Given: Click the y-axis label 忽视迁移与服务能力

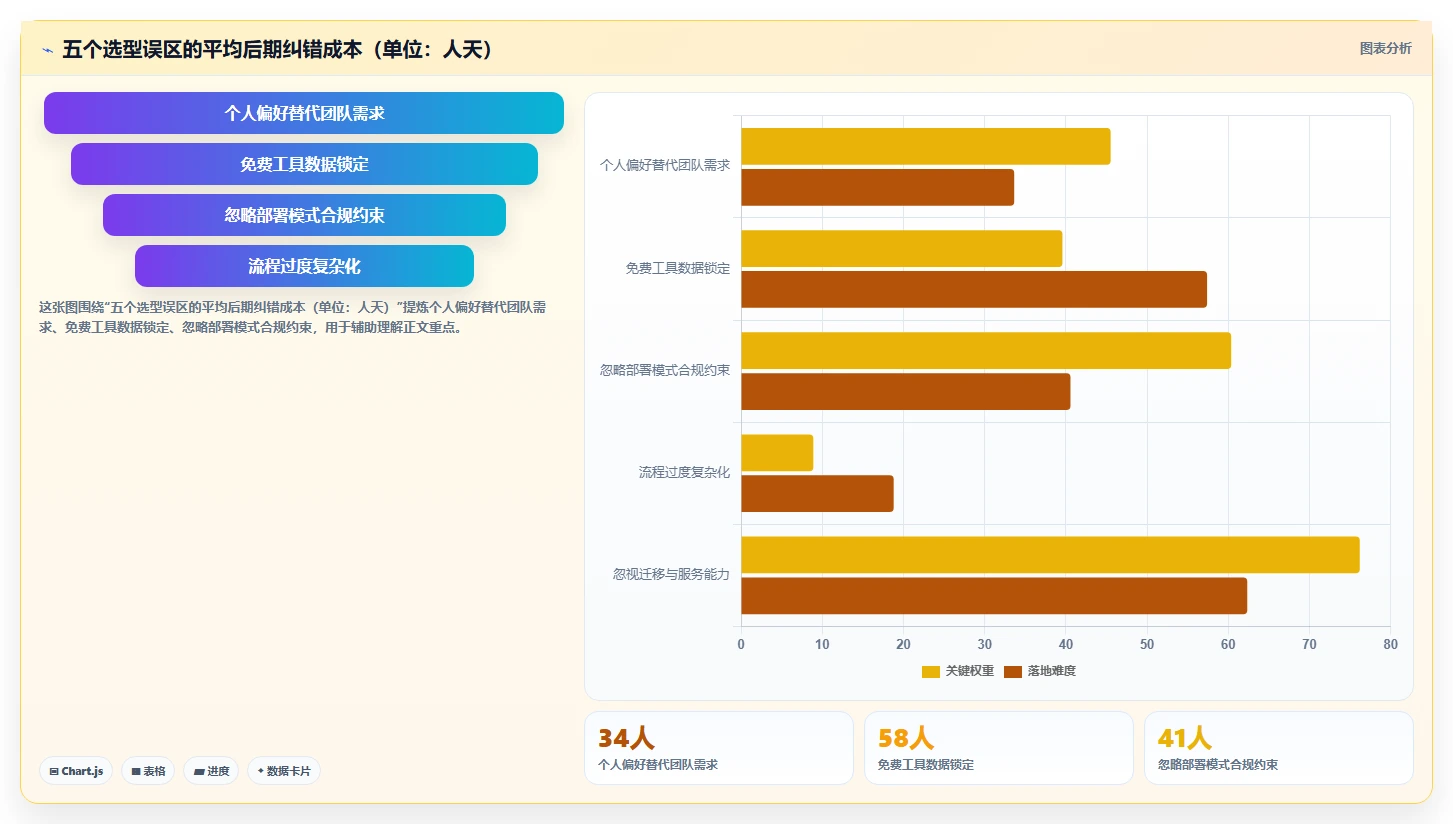Looking at the screenshot, I should pyautogui.click(x=671, y=574).
